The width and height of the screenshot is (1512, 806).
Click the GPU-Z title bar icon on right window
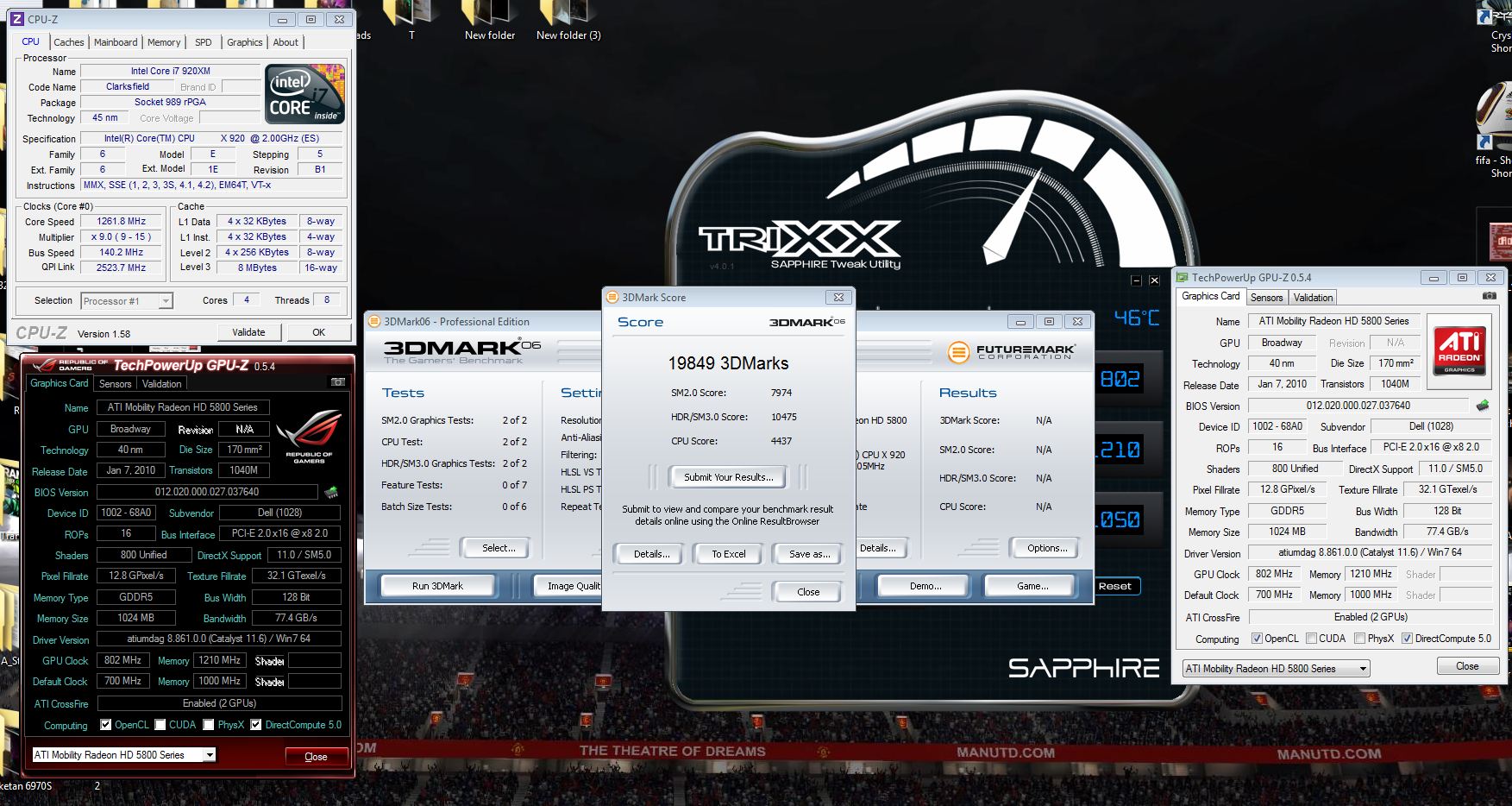(x=1183, y=277)
